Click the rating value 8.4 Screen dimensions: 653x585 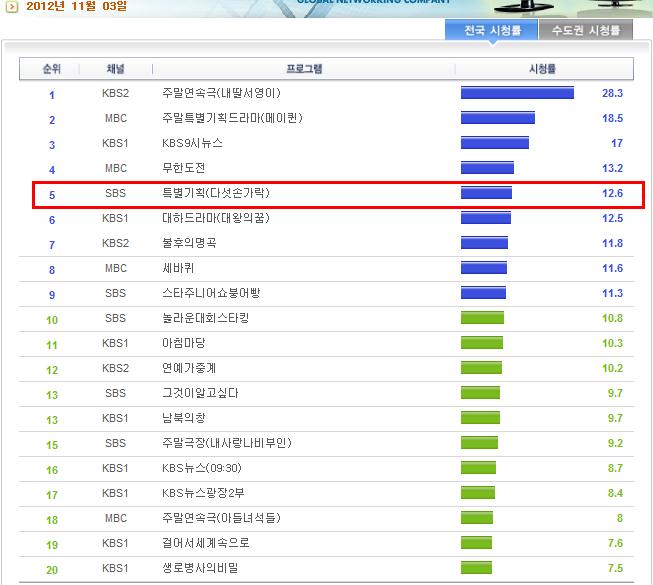[615, 493]
